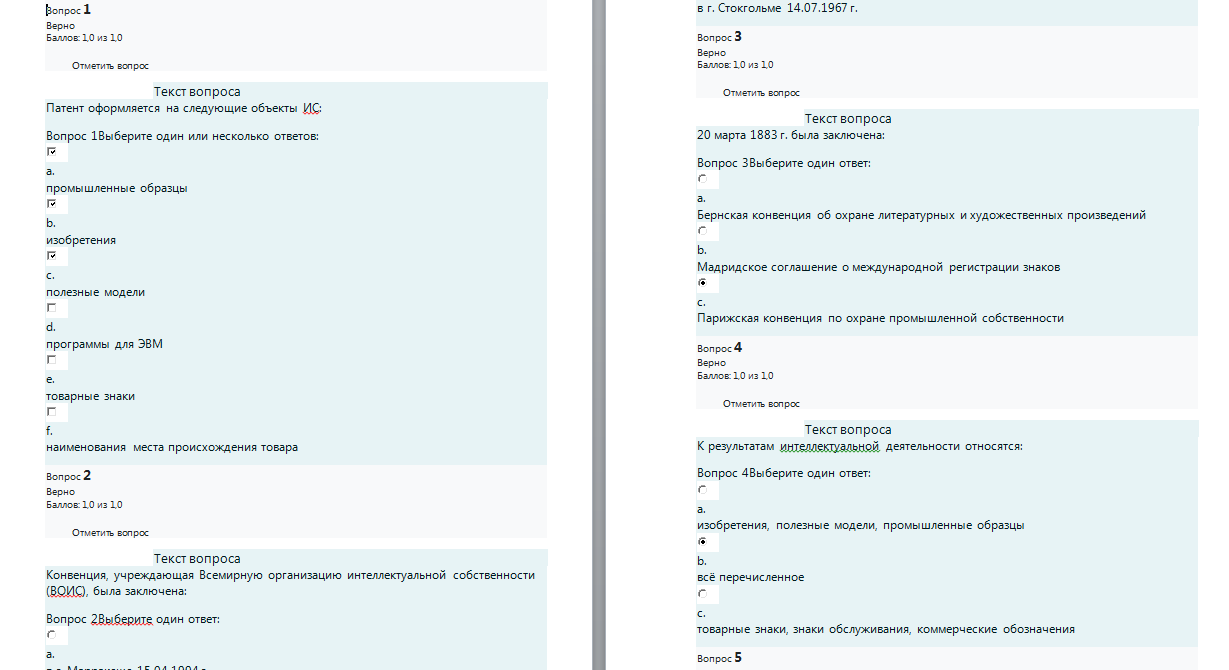Choose Мадридское соглашение radio option
This screenshot has height=670, width=1229.
click(x=702, y=231)
